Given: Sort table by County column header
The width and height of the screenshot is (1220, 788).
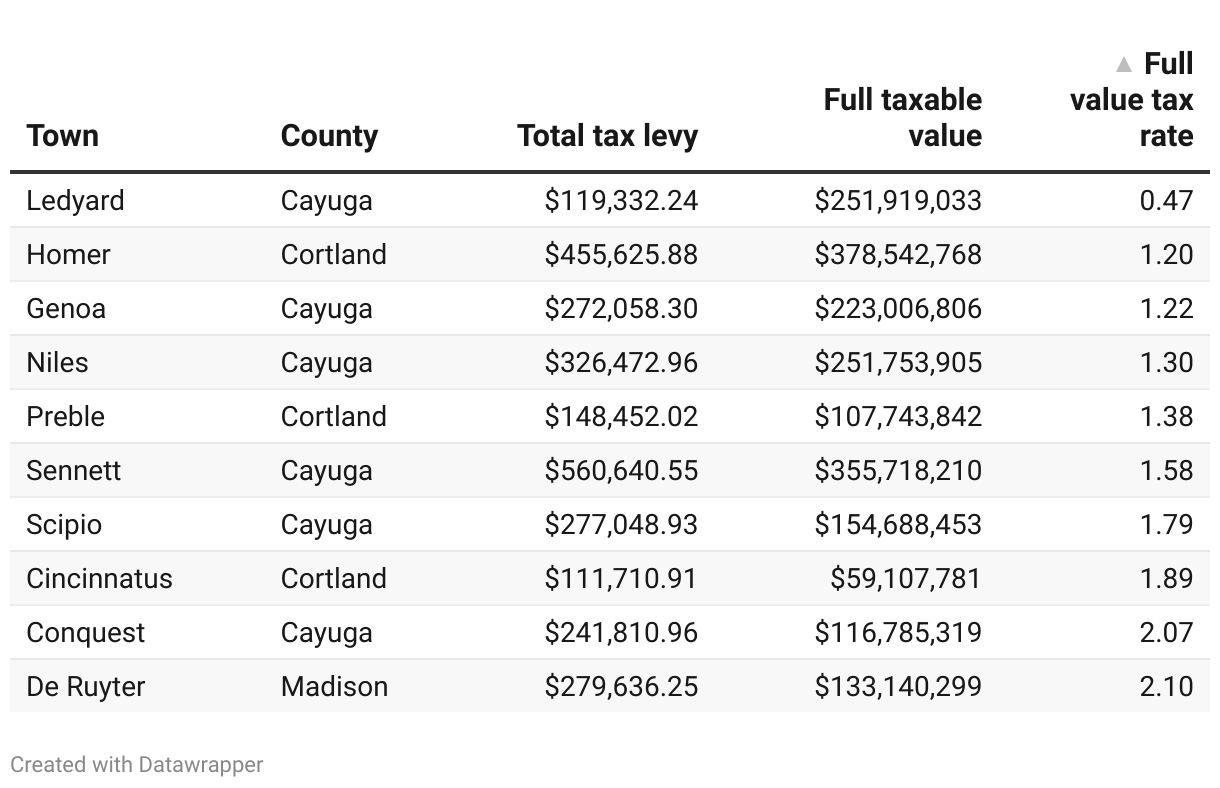Looking at the screenshot, I should [329, 136].
